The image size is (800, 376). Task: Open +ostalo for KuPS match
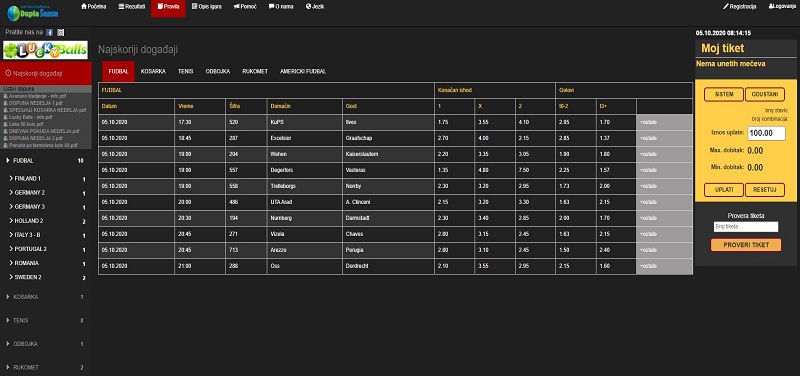point(664,122)
